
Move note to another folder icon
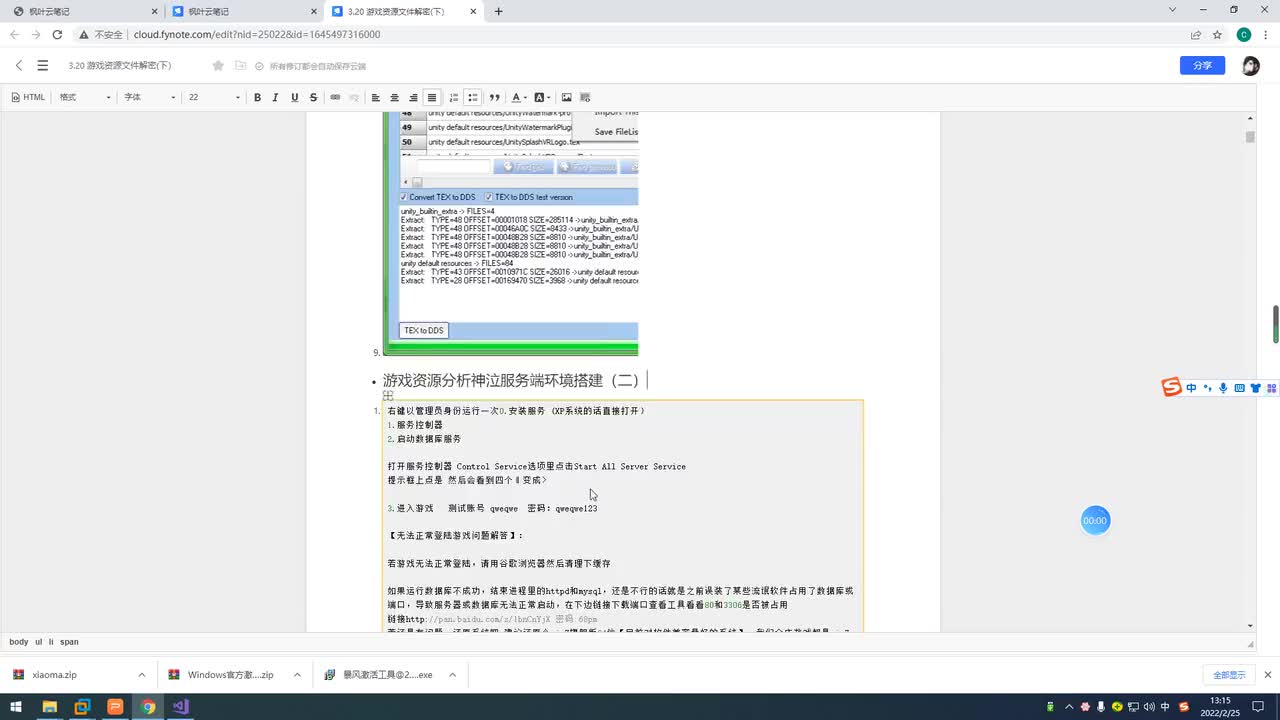[x=240, y=66]
